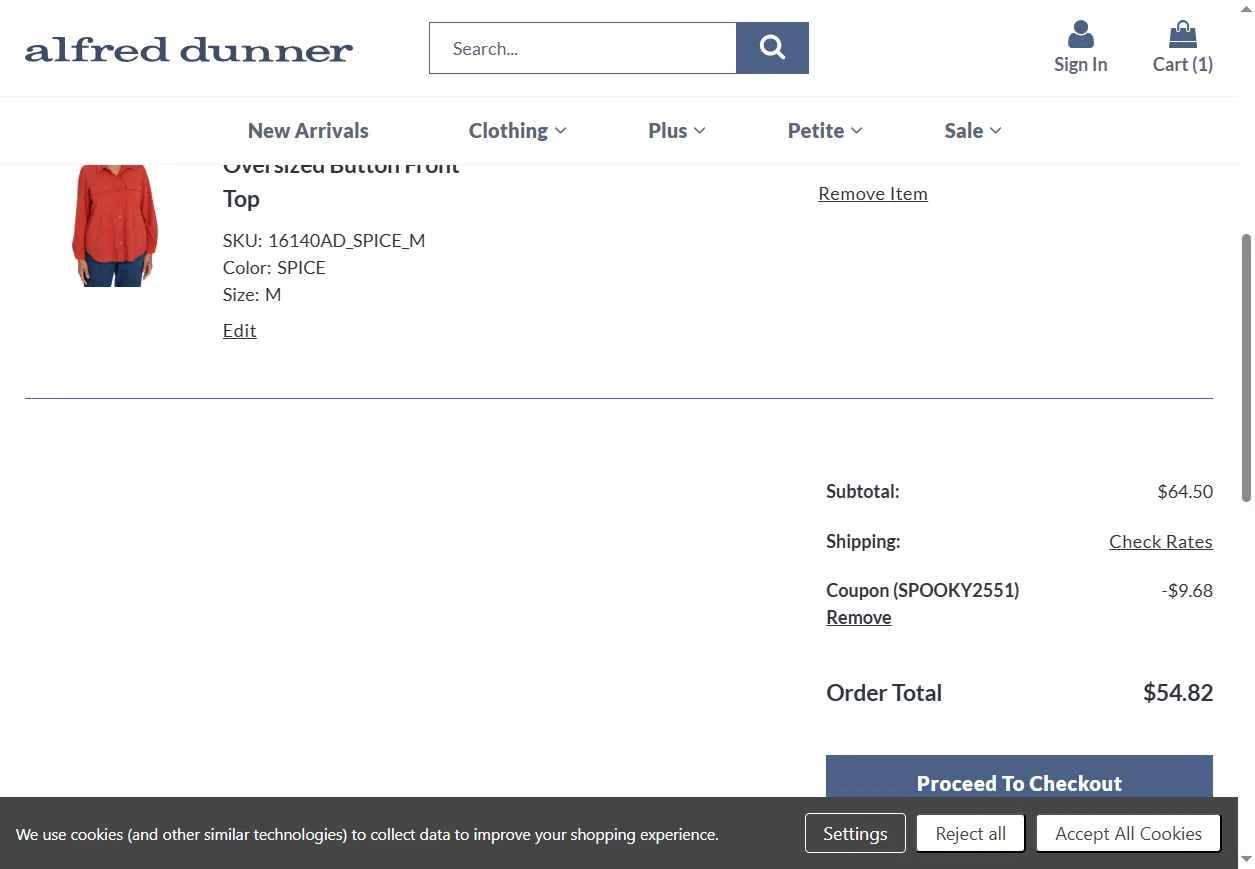This screenshot has width=1255, height=869.
Task: Focus the Search input field
Action: [583, 48]
